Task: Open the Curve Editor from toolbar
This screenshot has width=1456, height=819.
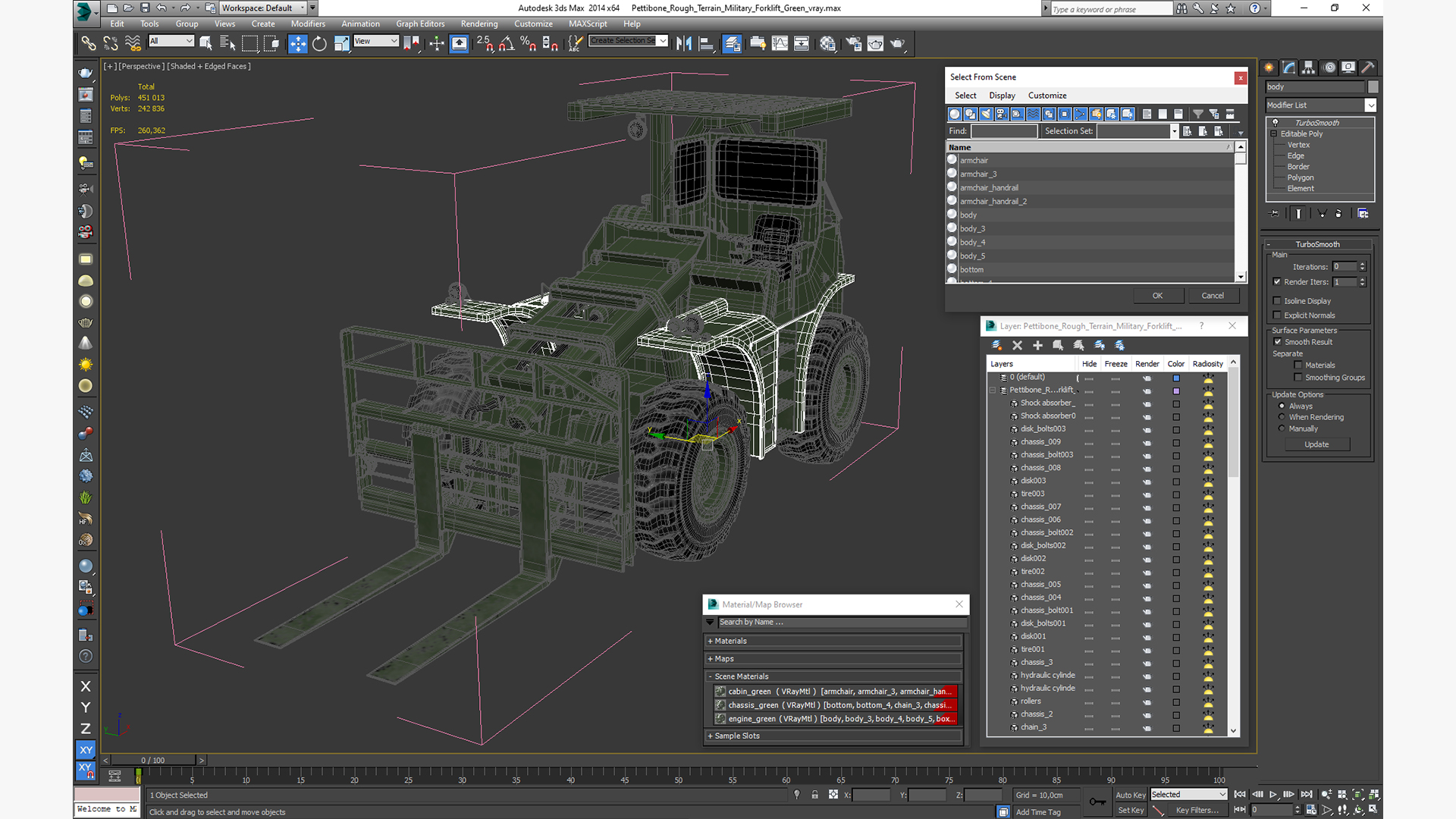Action: coord(780,44)
